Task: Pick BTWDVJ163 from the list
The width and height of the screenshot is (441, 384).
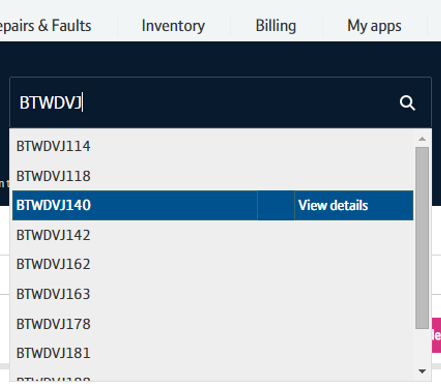Action: (213, 294)
